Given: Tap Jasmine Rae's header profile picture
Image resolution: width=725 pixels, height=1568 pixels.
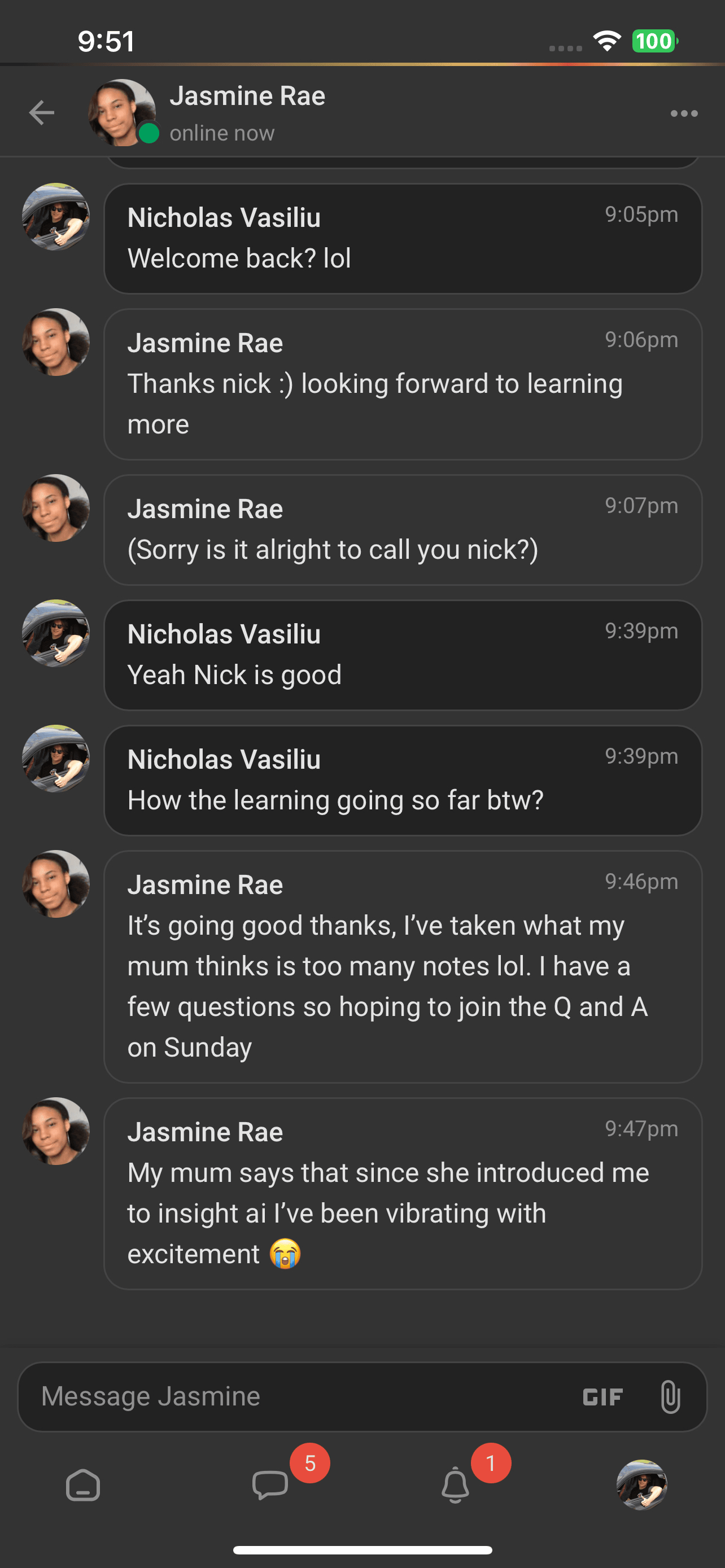Looking at the screenshot, I should (122, 113).
